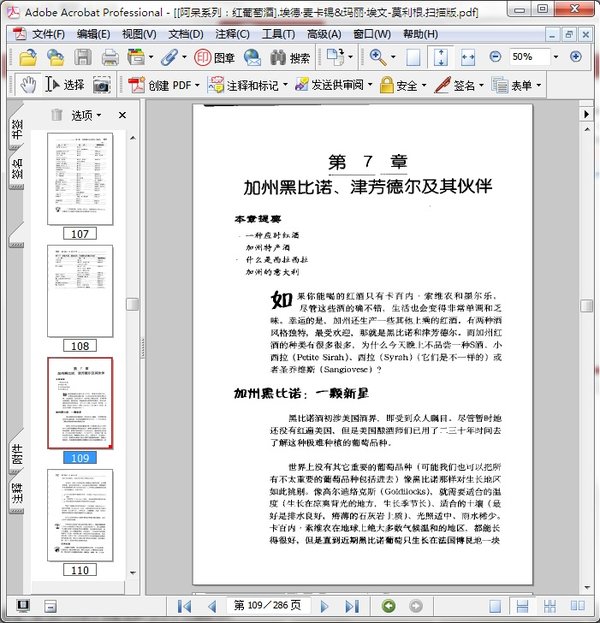
Task: Select the Hand tool
Action: 28,85
